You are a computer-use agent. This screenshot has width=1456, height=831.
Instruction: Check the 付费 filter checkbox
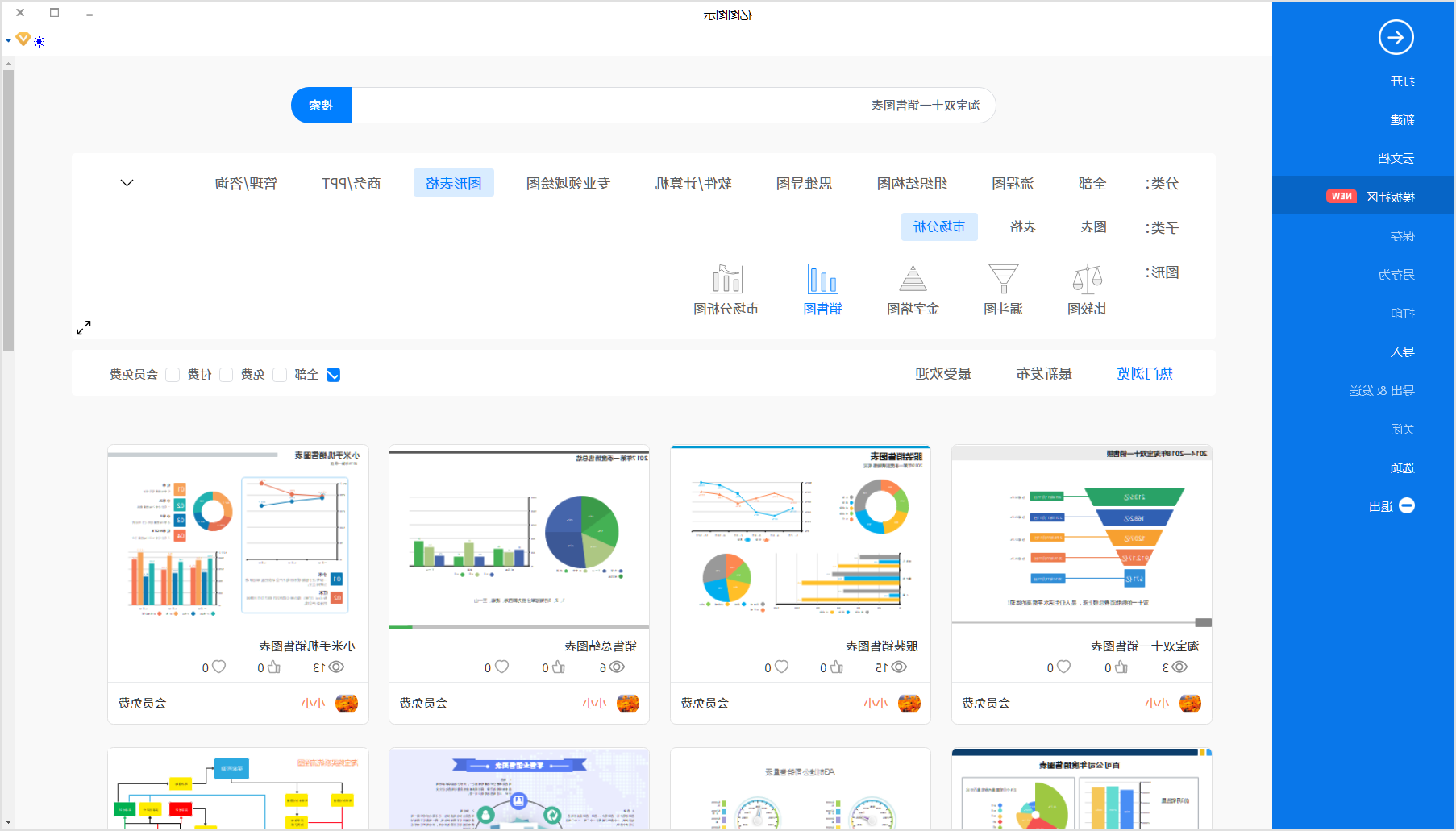[x=227, y=375]
